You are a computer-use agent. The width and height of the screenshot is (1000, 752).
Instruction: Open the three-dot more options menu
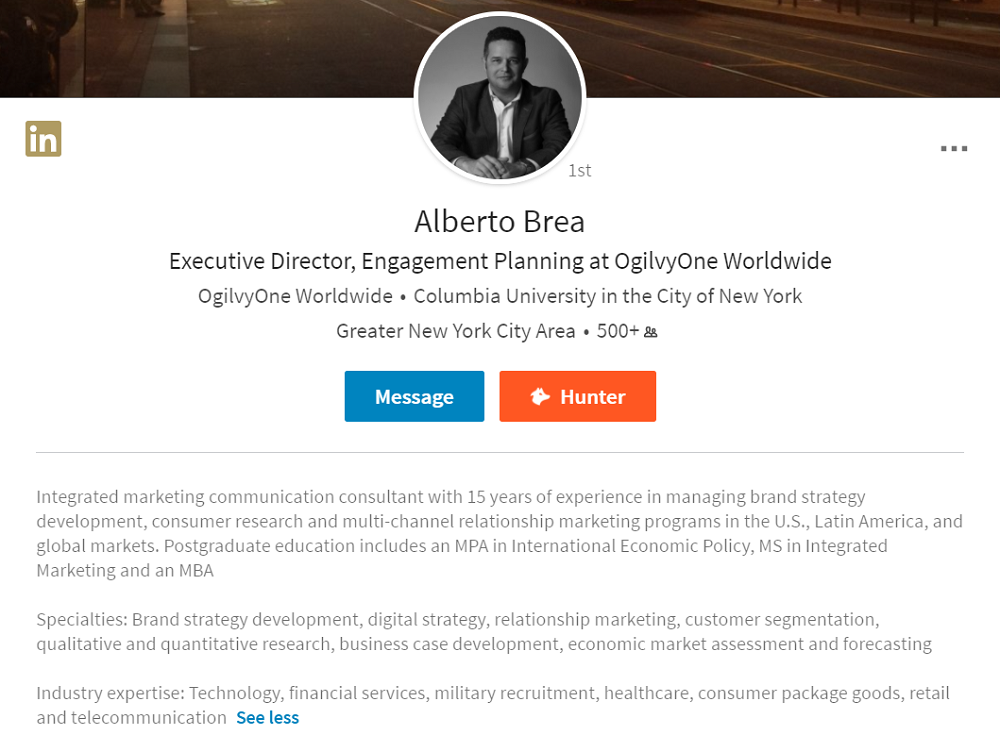(x=953, y=149)
